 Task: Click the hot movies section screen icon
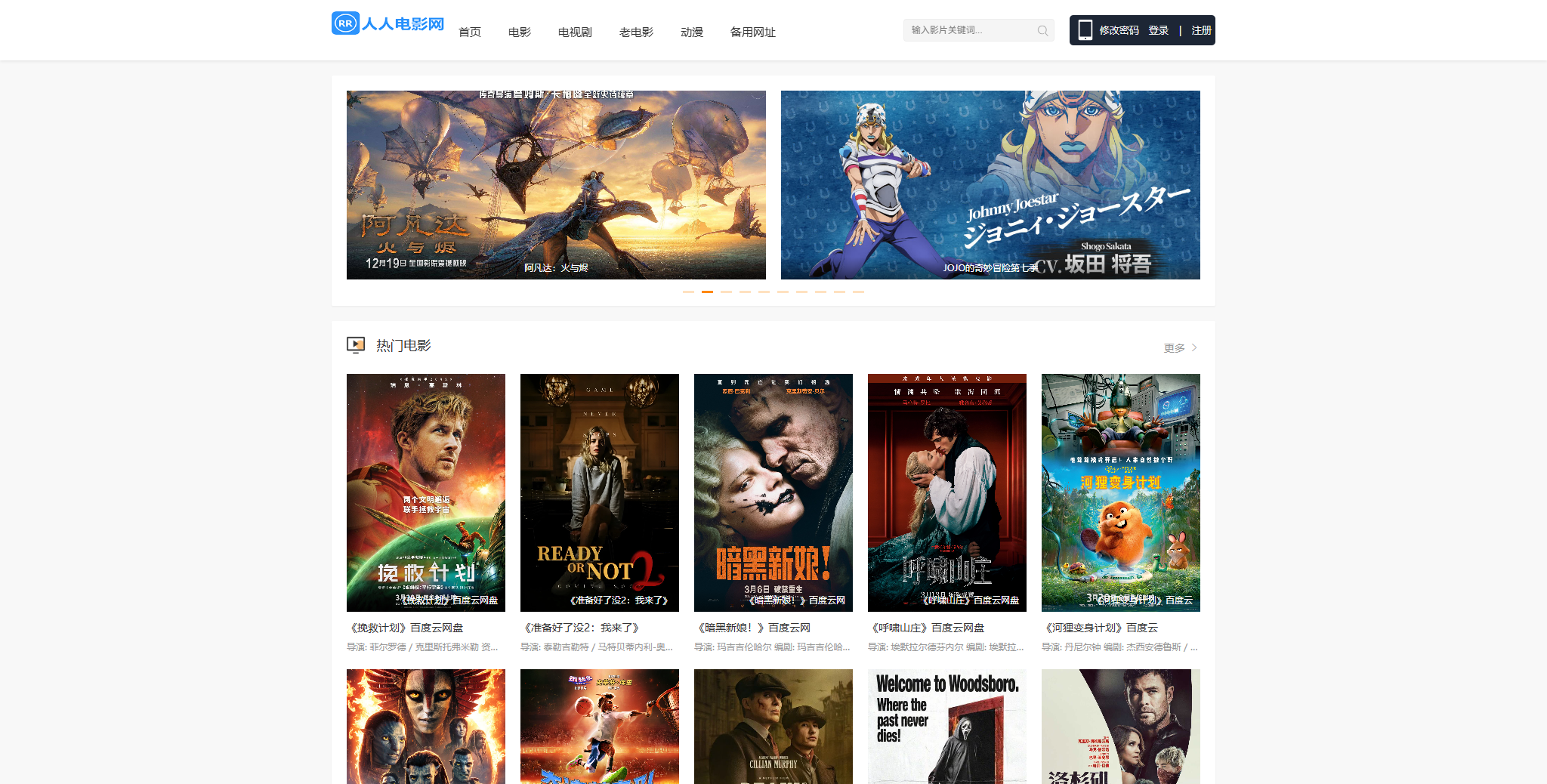[x=356, y=345]
